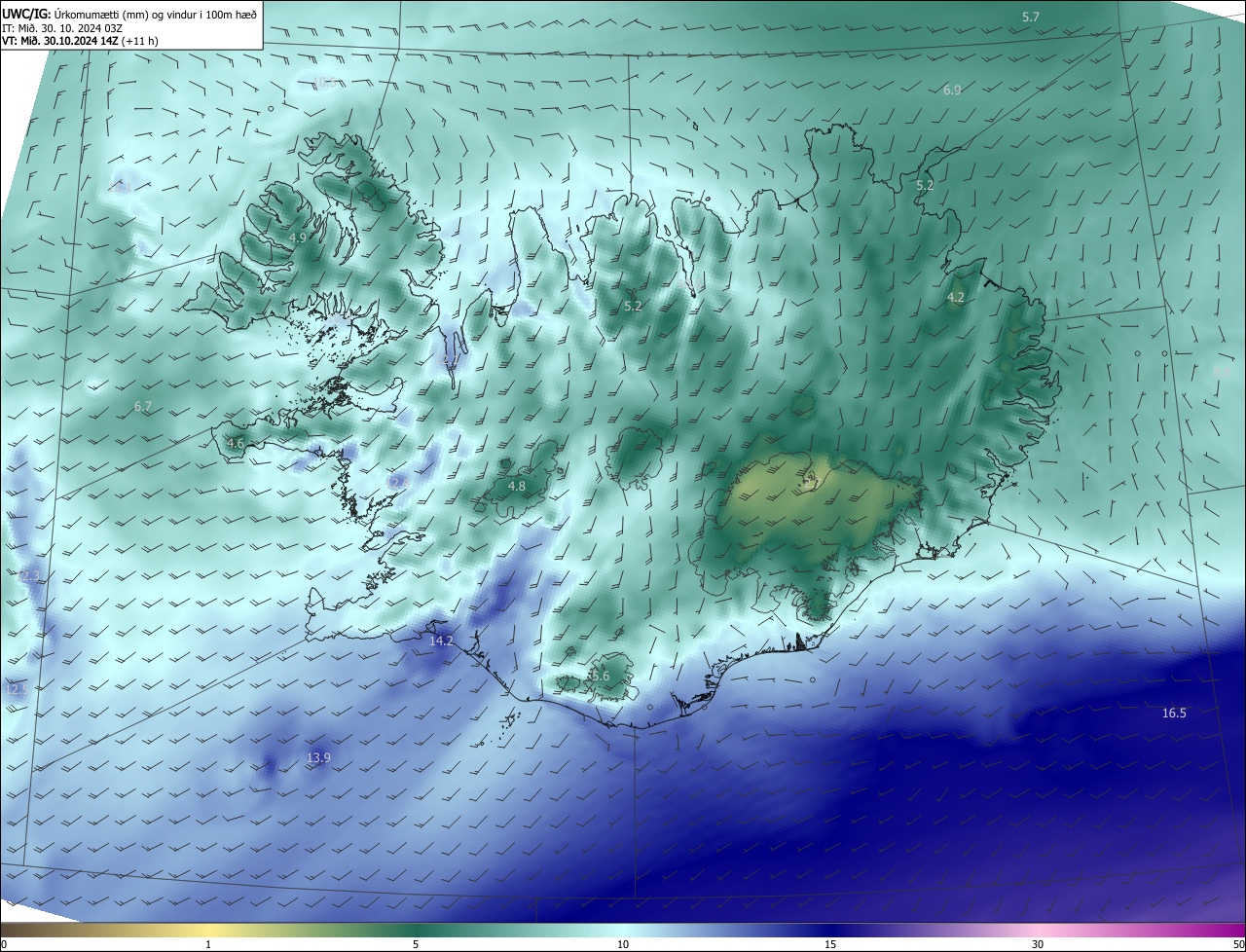Click the '0' tick label on the color scale
Image resolution: width=1246 pixels, height=952 pixels.
pyautogui.click(x=4, y=944)
